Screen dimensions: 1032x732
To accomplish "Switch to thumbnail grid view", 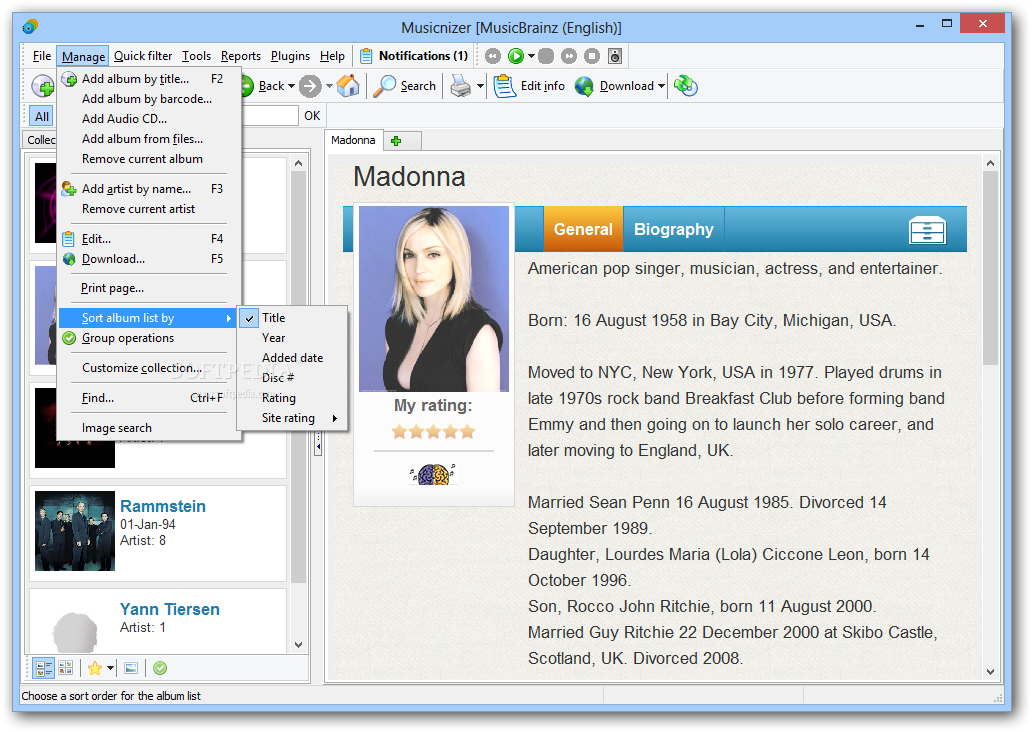I will click(66, 668).
